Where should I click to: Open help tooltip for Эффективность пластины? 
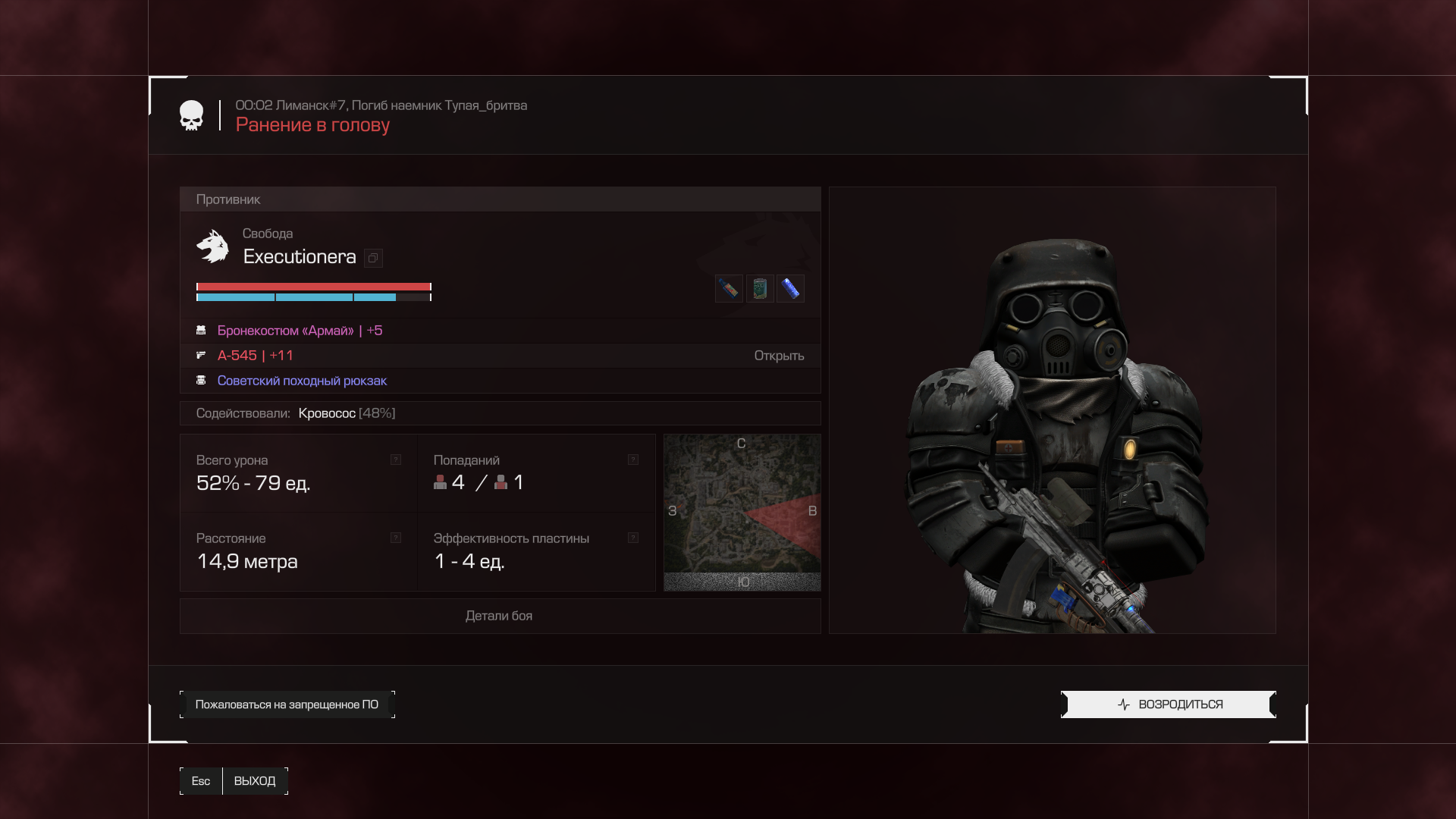click(x=633, y=538)
